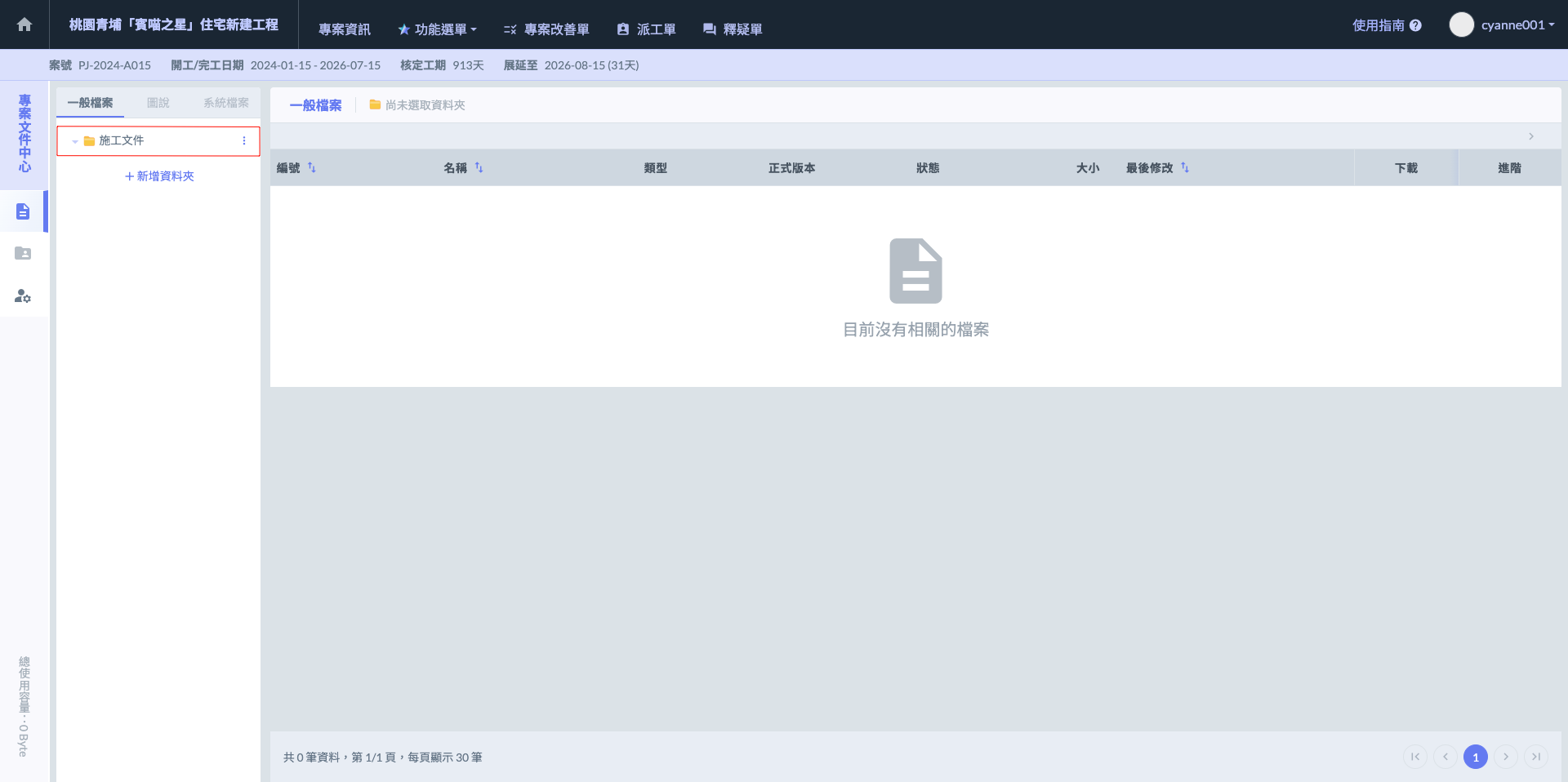Sort the table by 最後修改 column

1184,168
